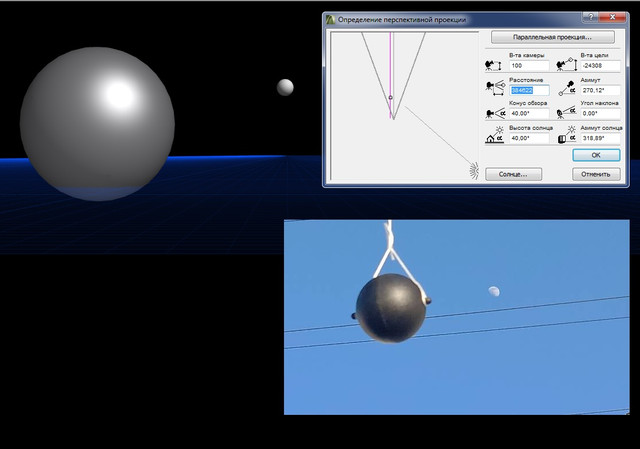This screenshot has width=640, height=449.
Task: Click the help question mark button
Action: click(x=590, y=17)
